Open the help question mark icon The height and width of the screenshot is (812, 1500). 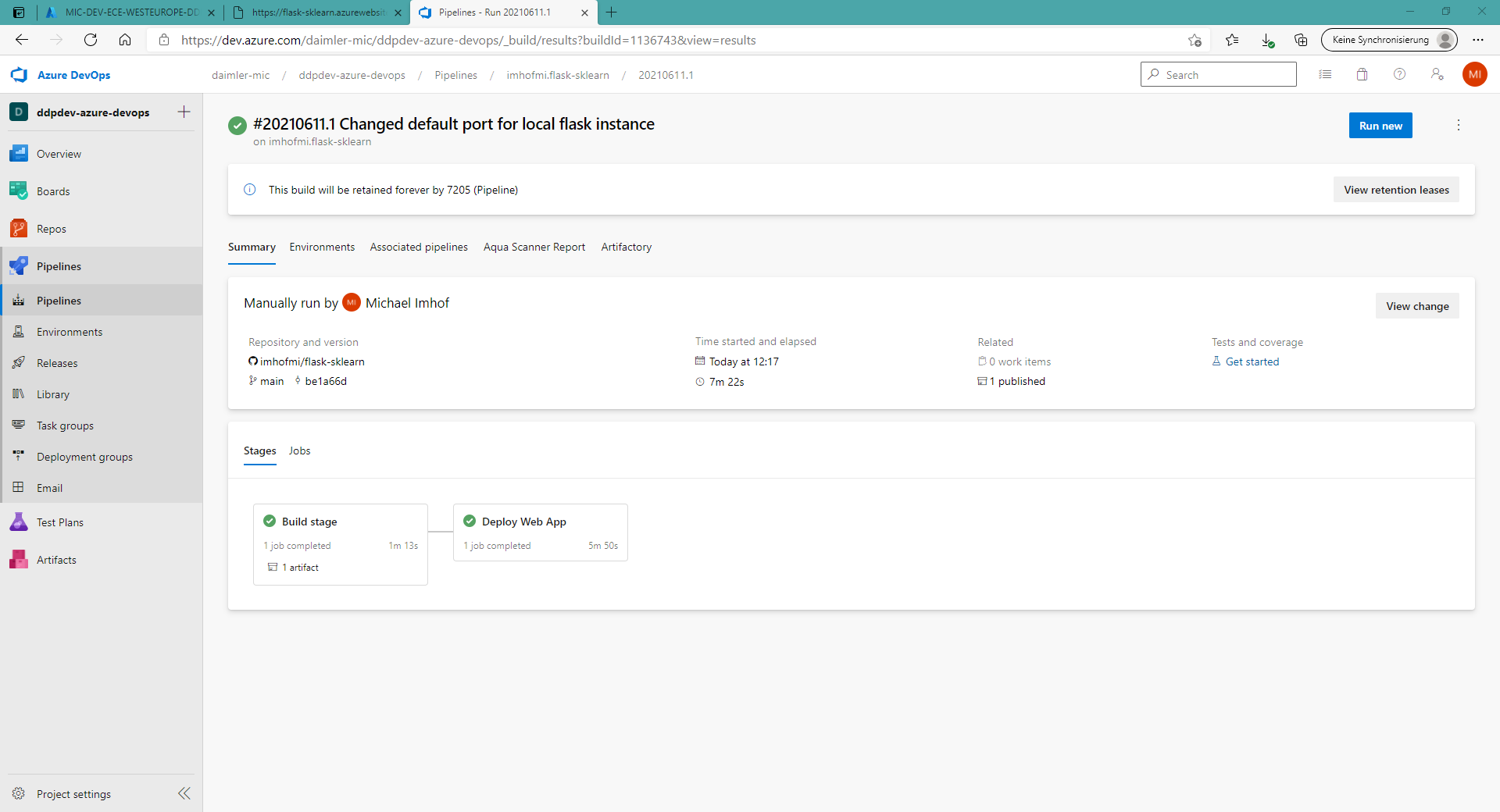(1399, 74)
